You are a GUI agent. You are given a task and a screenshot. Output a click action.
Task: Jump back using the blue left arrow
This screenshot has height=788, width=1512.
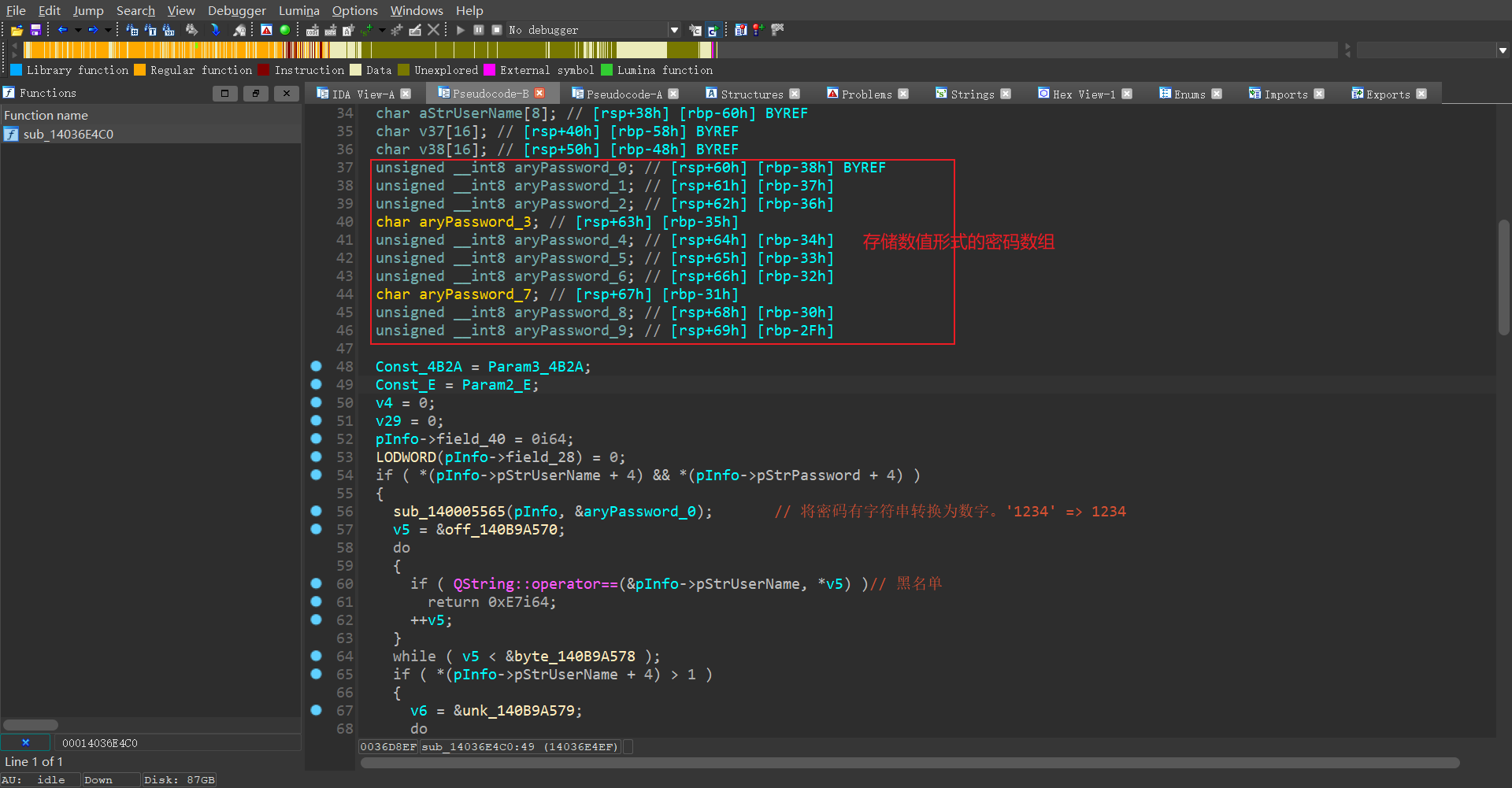[62, 30]
